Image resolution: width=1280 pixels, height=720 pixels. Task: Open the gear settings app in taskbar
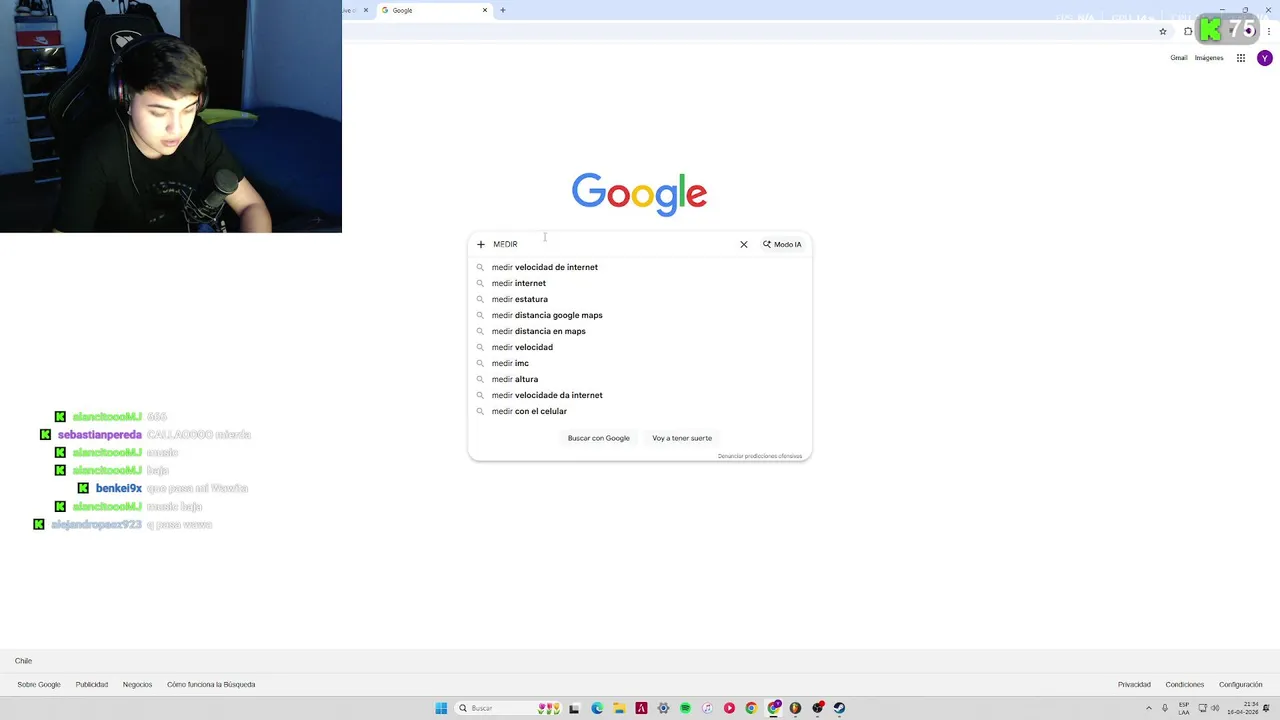pyautogui.click(x=663, y=708)
